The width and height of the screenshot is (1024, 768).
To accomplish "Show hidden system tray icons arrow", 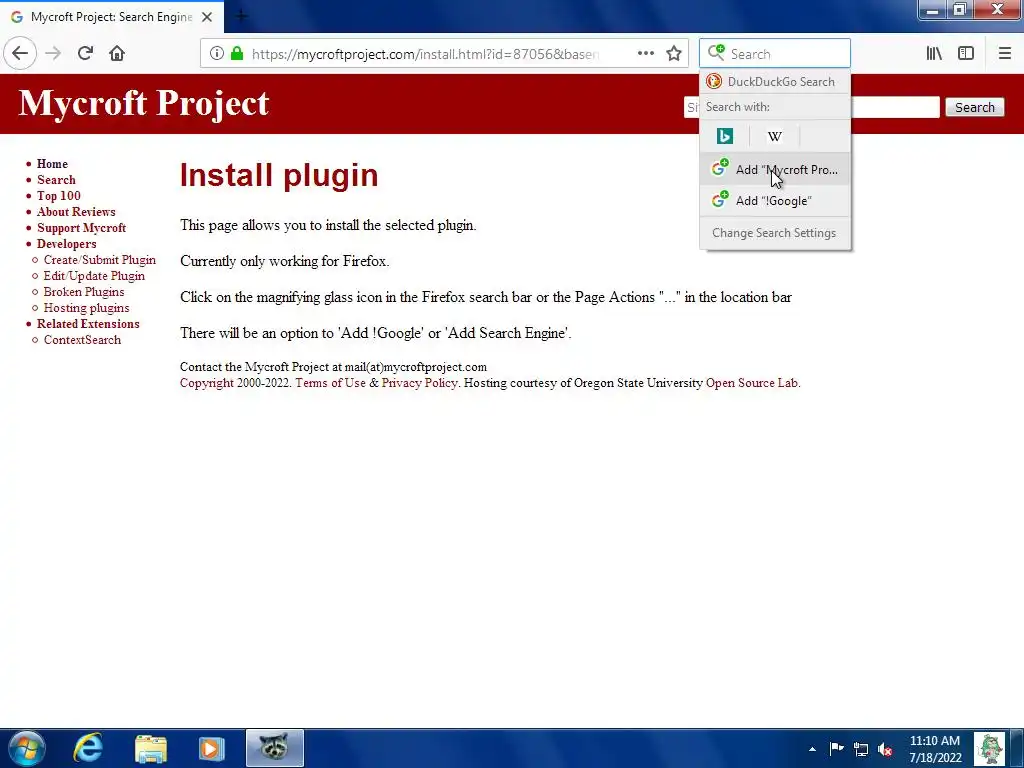I will pos(812,749).
